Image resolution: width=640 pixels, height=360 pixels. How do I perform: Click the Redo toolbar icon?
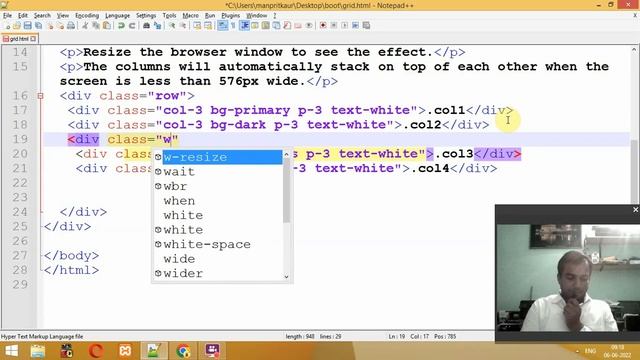click(x=132, y=25)
